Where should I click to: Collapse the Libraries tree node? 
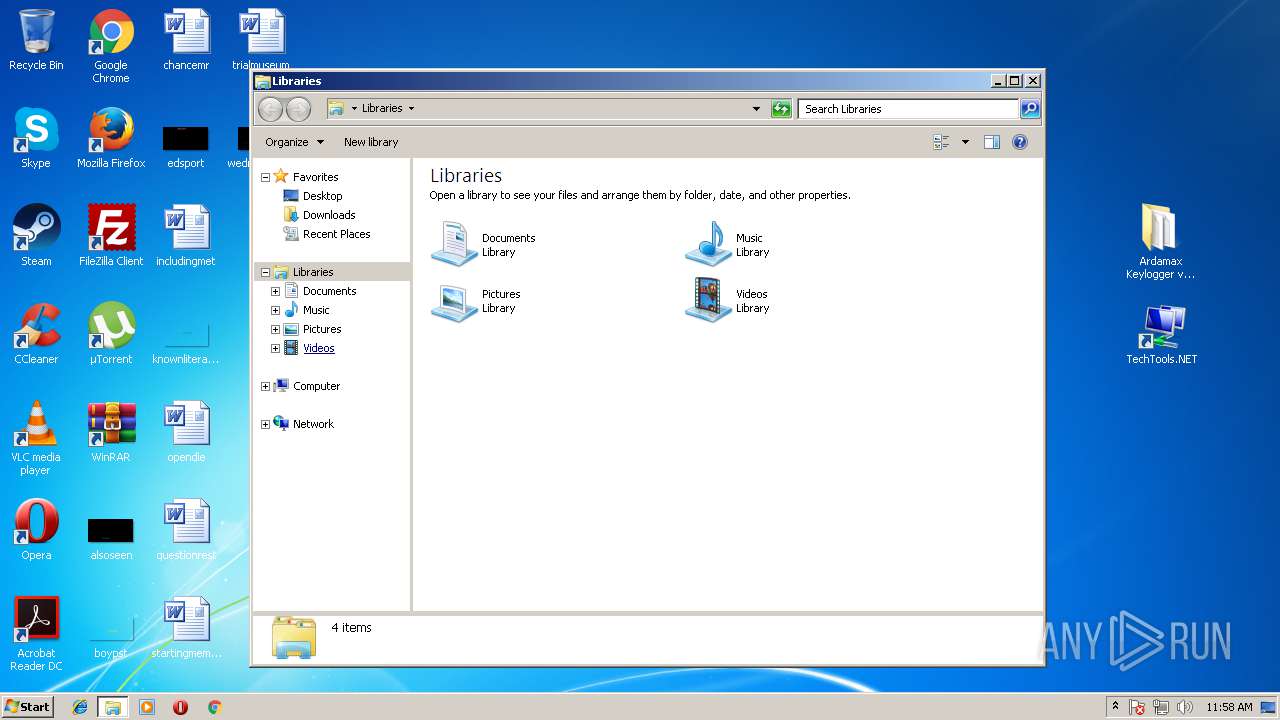(x=265, y=272)
